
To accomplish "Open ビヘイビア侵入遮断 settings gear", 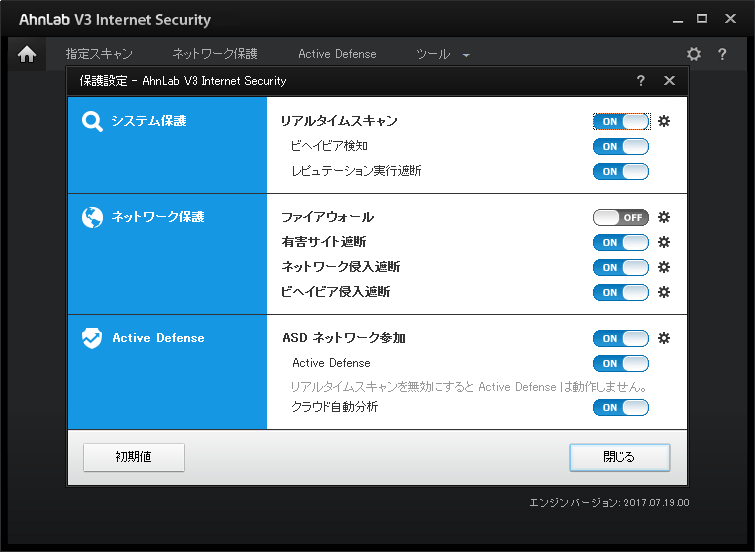I will [x=664, y=292].
